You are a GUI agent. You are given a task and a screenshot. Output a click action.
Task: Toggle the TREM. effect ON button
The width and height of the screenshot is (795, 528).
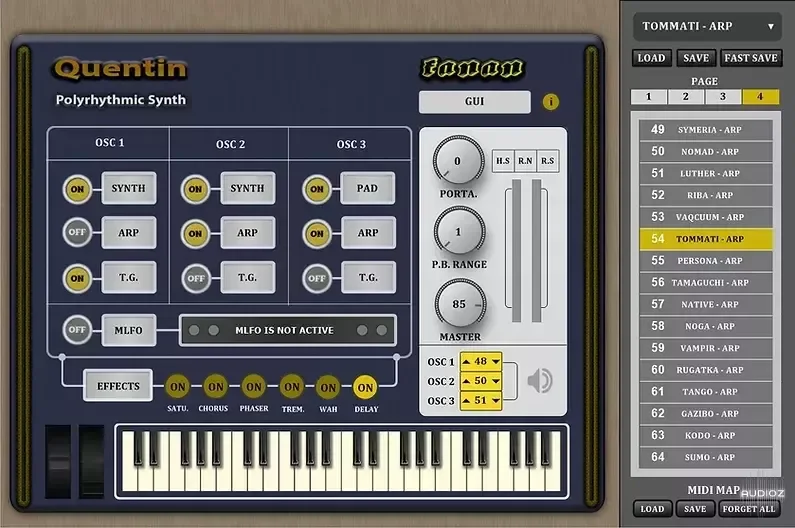click(x=292, y=388)
